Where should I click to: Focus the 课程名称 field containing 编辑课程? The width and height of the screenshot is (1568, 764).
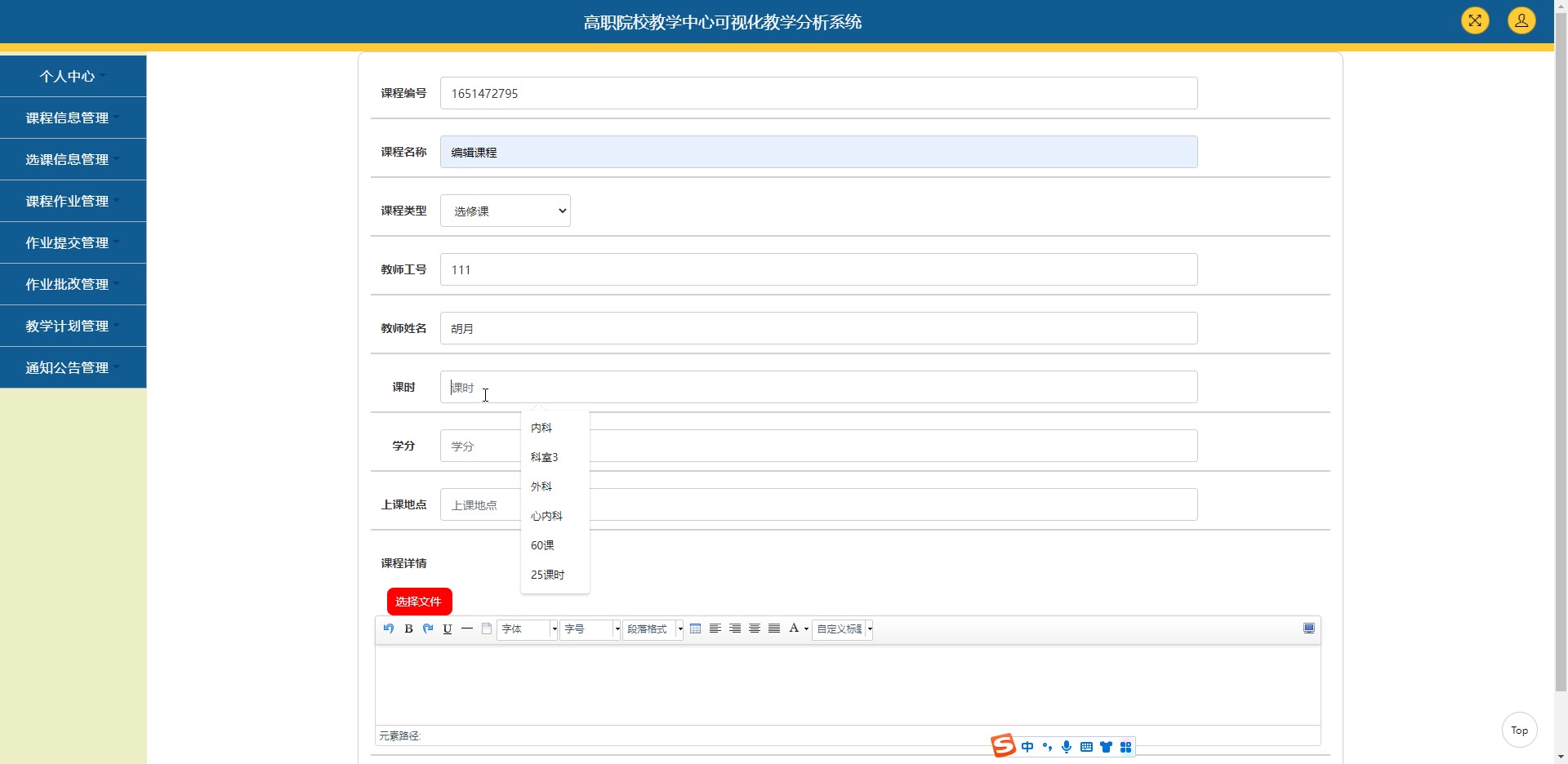(x=819, y=152)
